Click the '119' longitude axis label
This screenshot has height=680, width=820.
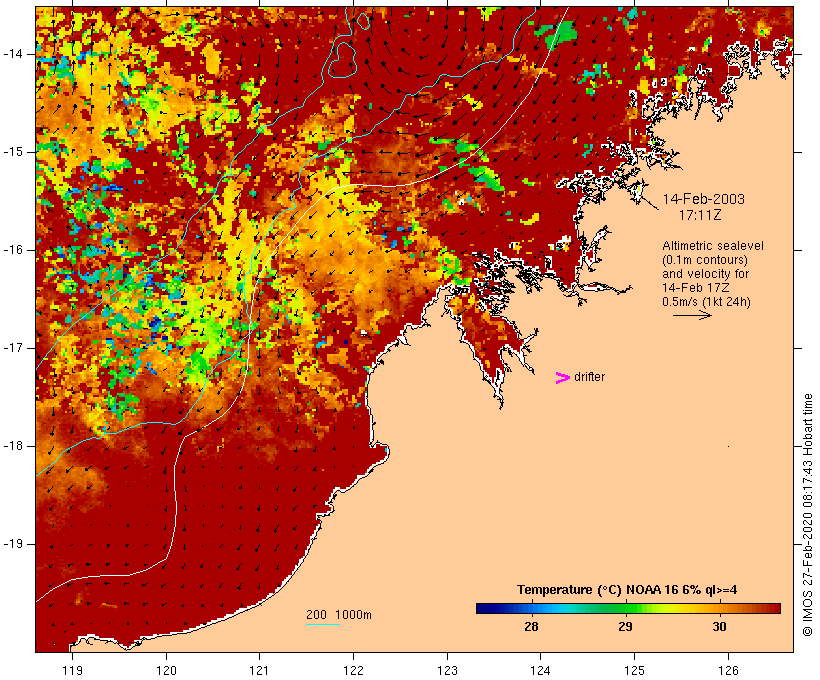[x=72, y=670]
